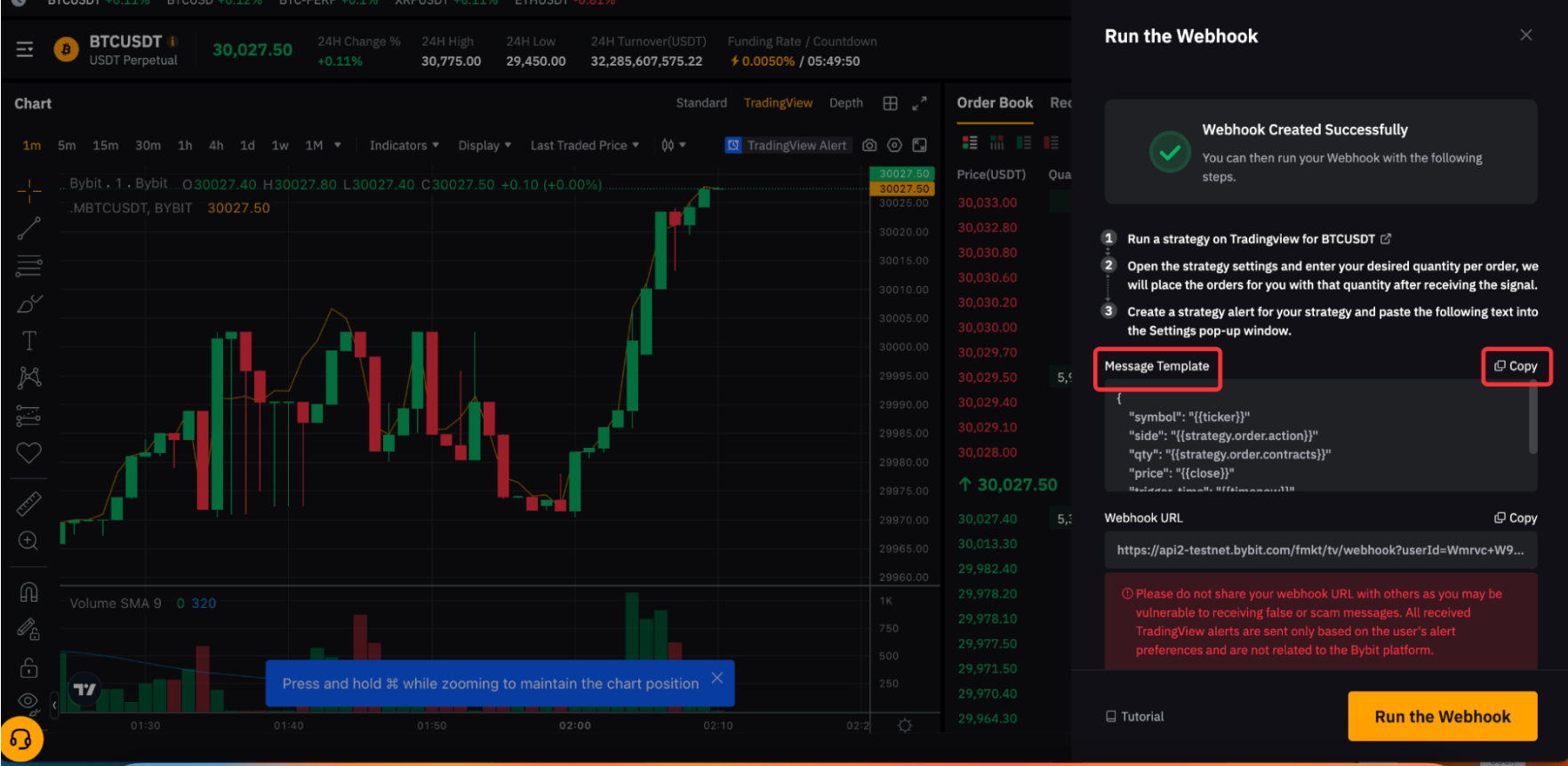Click the heart favorites icon

coord(28,453)
